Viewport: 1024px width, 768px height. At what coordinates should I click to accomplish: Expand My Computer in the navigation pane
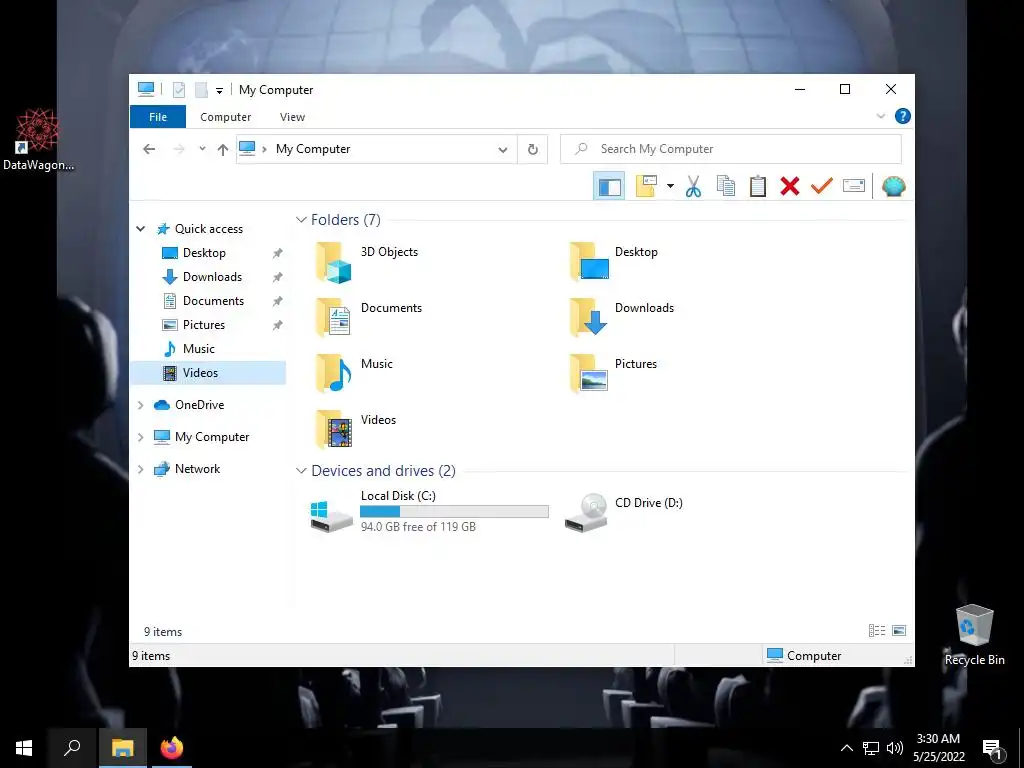click(140, 437)
